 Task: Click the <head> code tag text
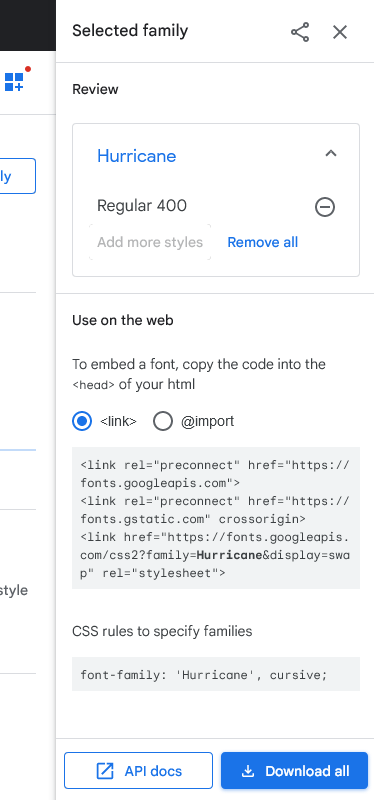point(93,385)
